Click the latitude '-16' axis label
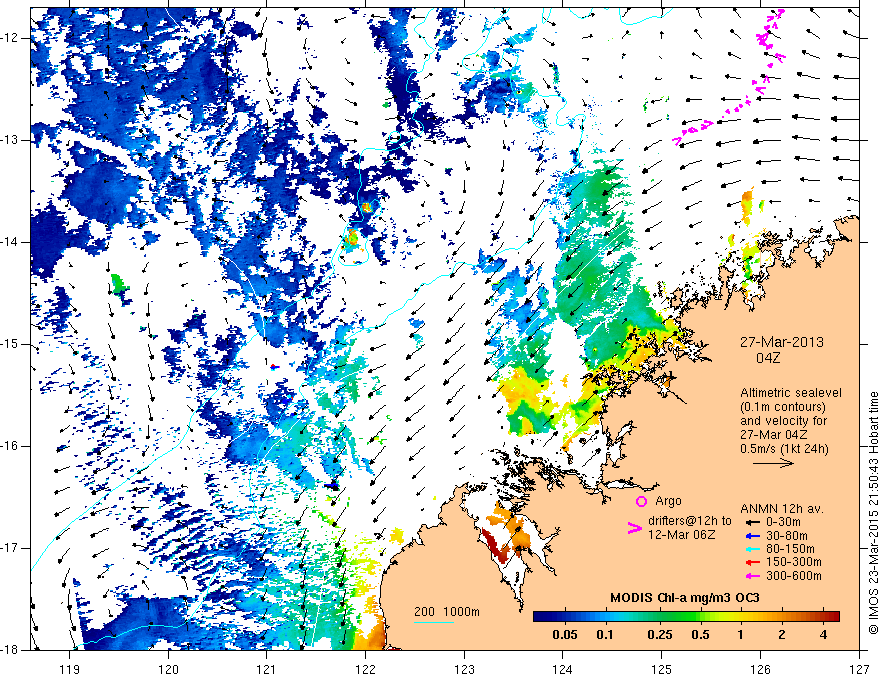 click(9, 446)
